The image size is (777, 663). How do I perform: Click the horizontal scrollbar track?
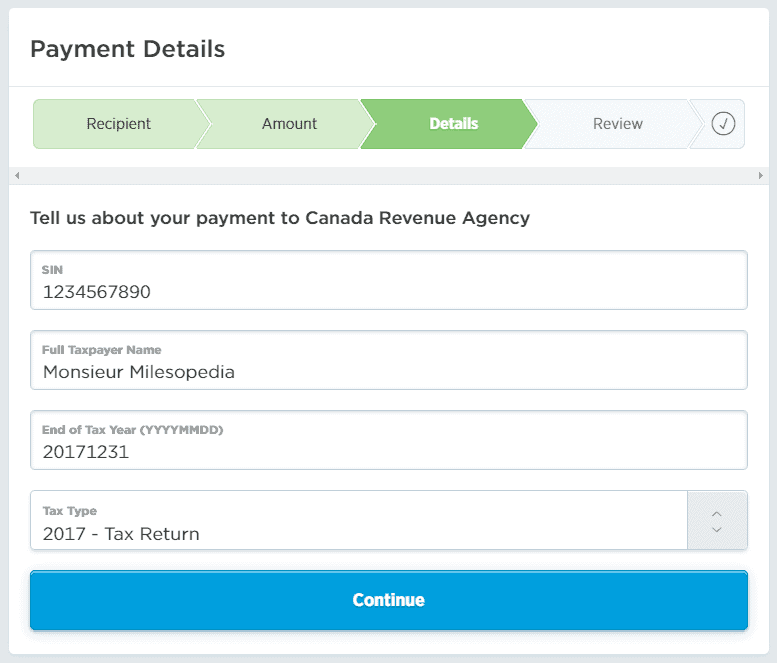pos(388,176)
